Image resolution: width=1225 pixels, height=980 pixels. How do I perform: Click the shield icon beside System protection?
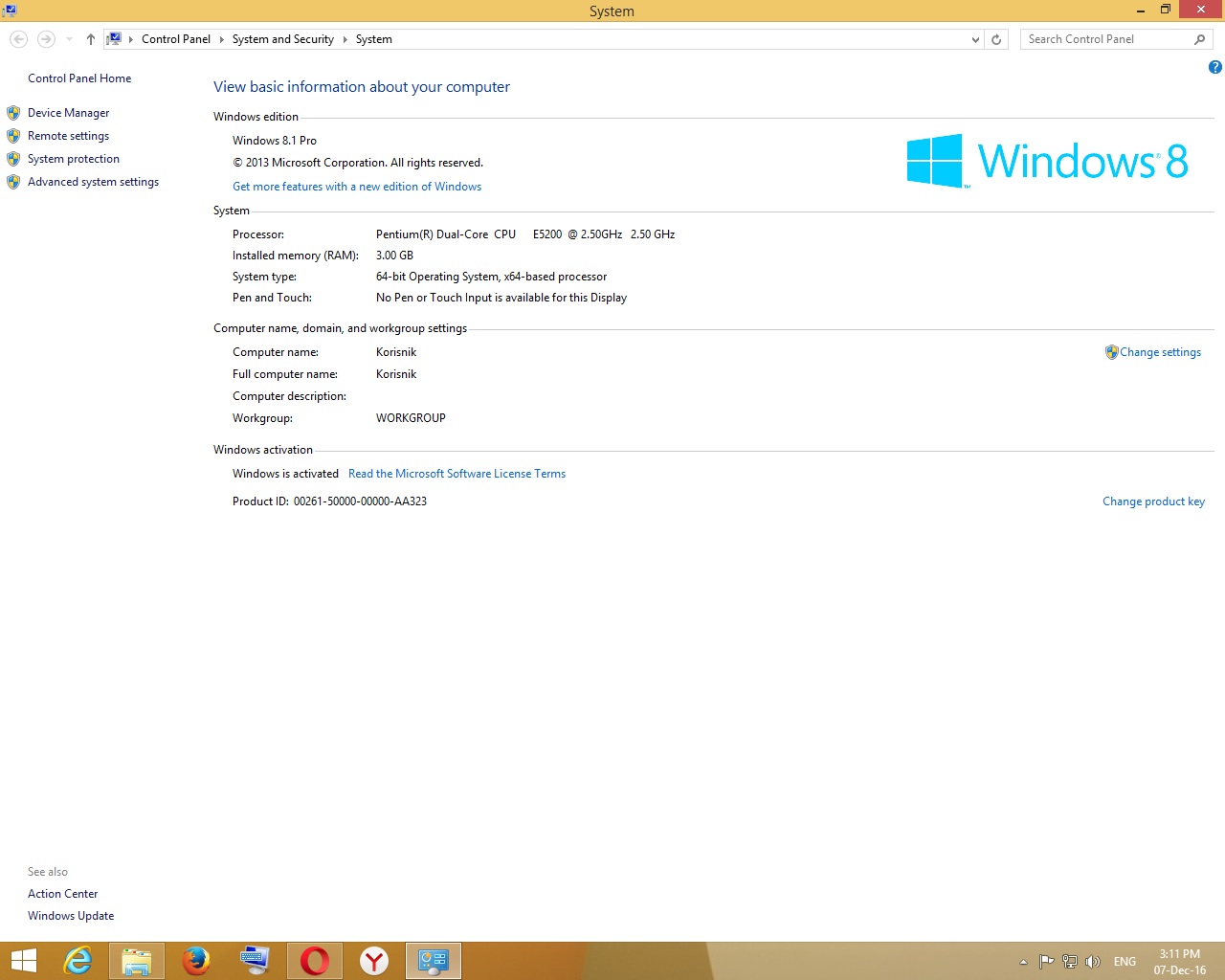click(13, 159)
